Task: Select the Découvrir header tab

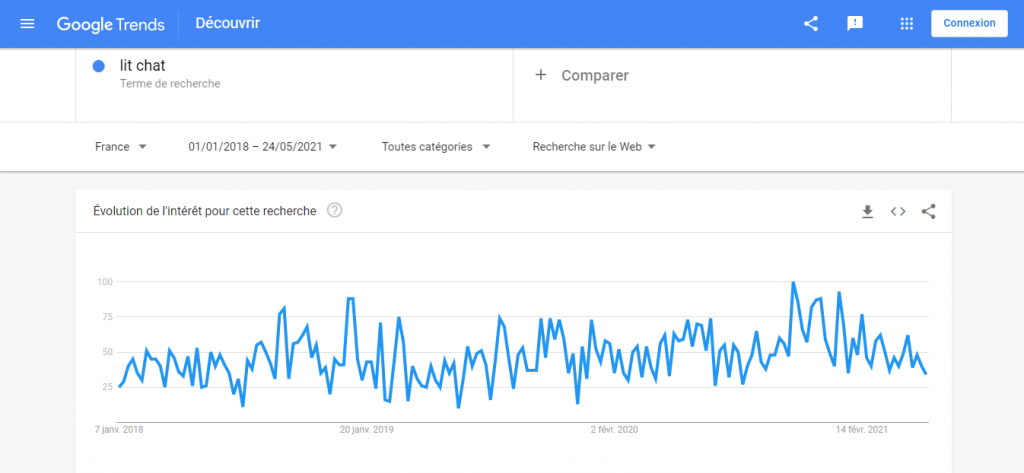Action: click(228, 23)
